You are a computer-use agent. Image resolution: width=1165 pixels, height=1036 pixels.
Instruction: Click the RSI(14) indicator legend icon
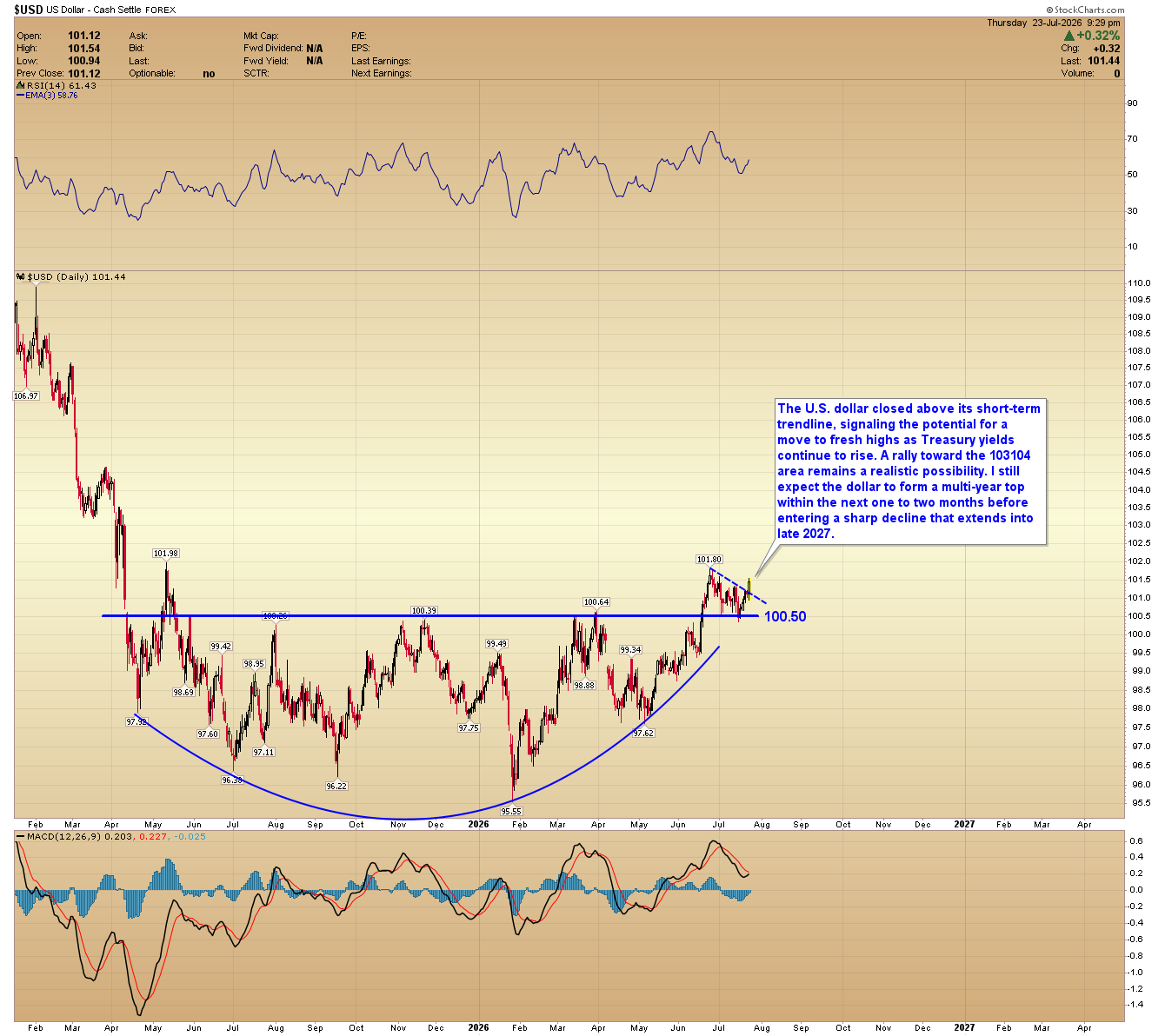click(18, 86)
